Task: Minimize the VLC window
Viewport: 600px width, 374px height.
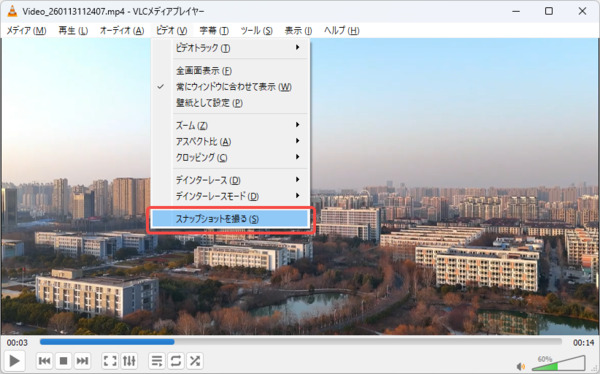Action: coord(516,11)
